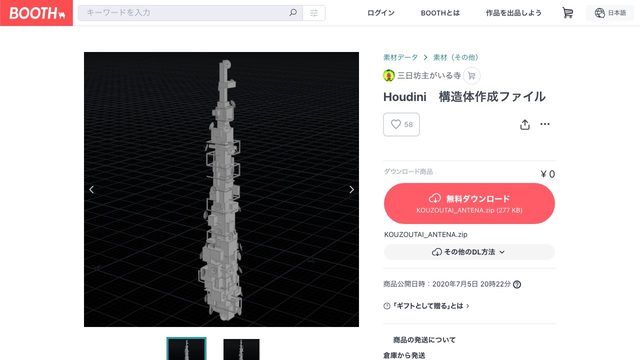Open the shop's avatar icon

pos(389,76)
